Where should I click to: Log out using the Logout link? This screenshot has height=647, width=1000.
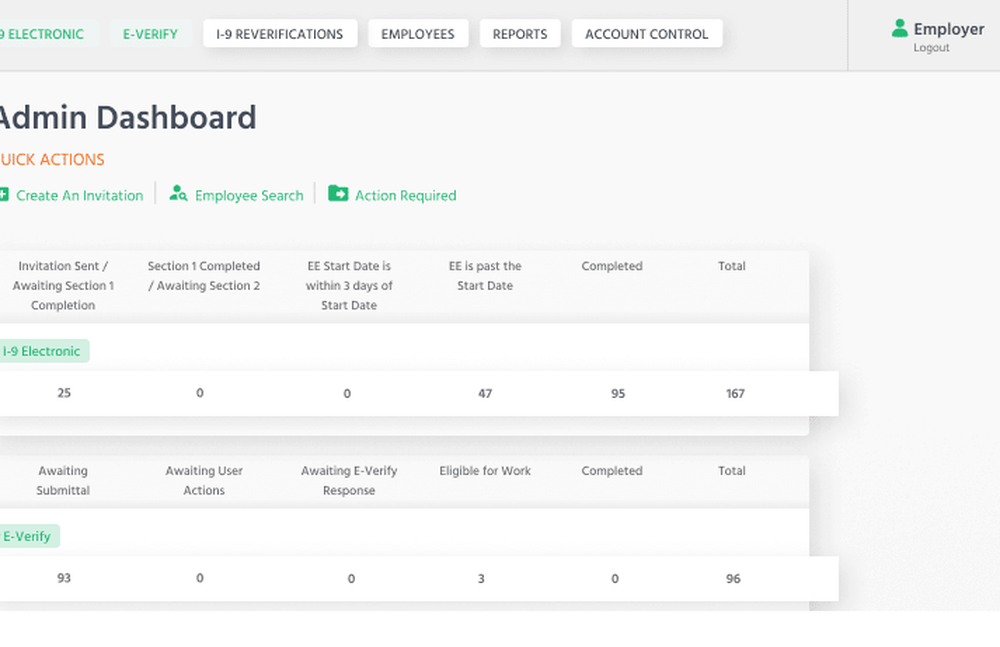931,48
